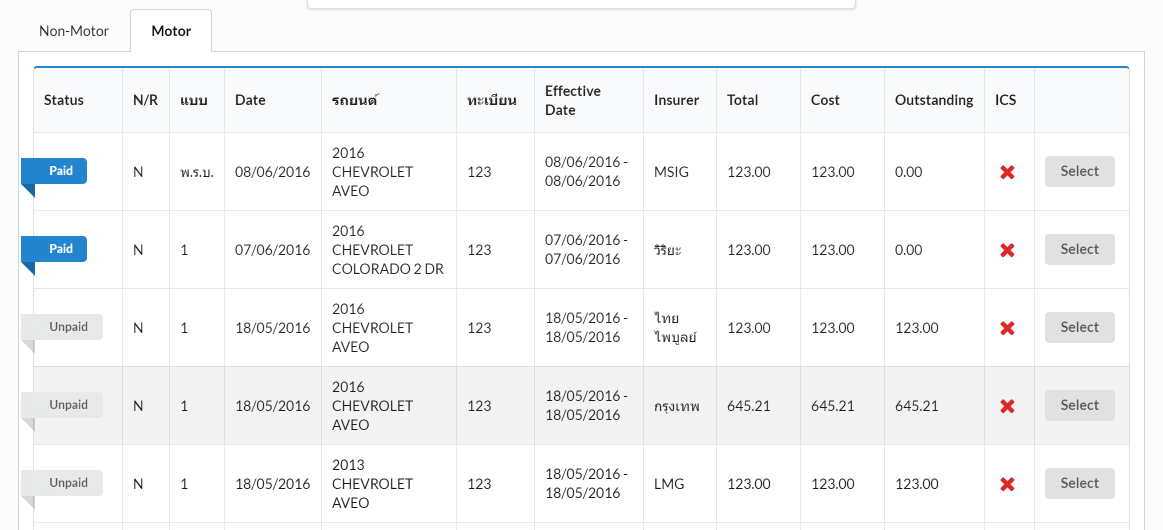Click the Effective Date column header

coord(573,100)
